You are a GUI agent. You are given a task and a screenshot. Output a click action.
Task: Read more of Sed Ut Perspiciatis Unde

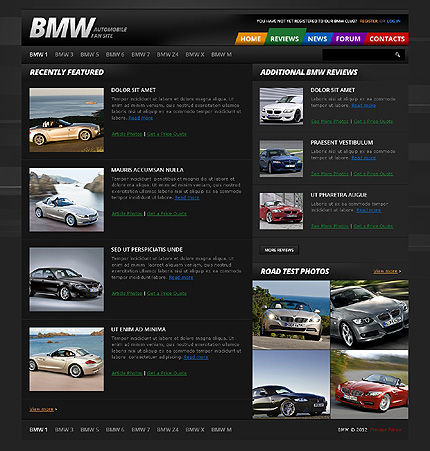point(181,277)
